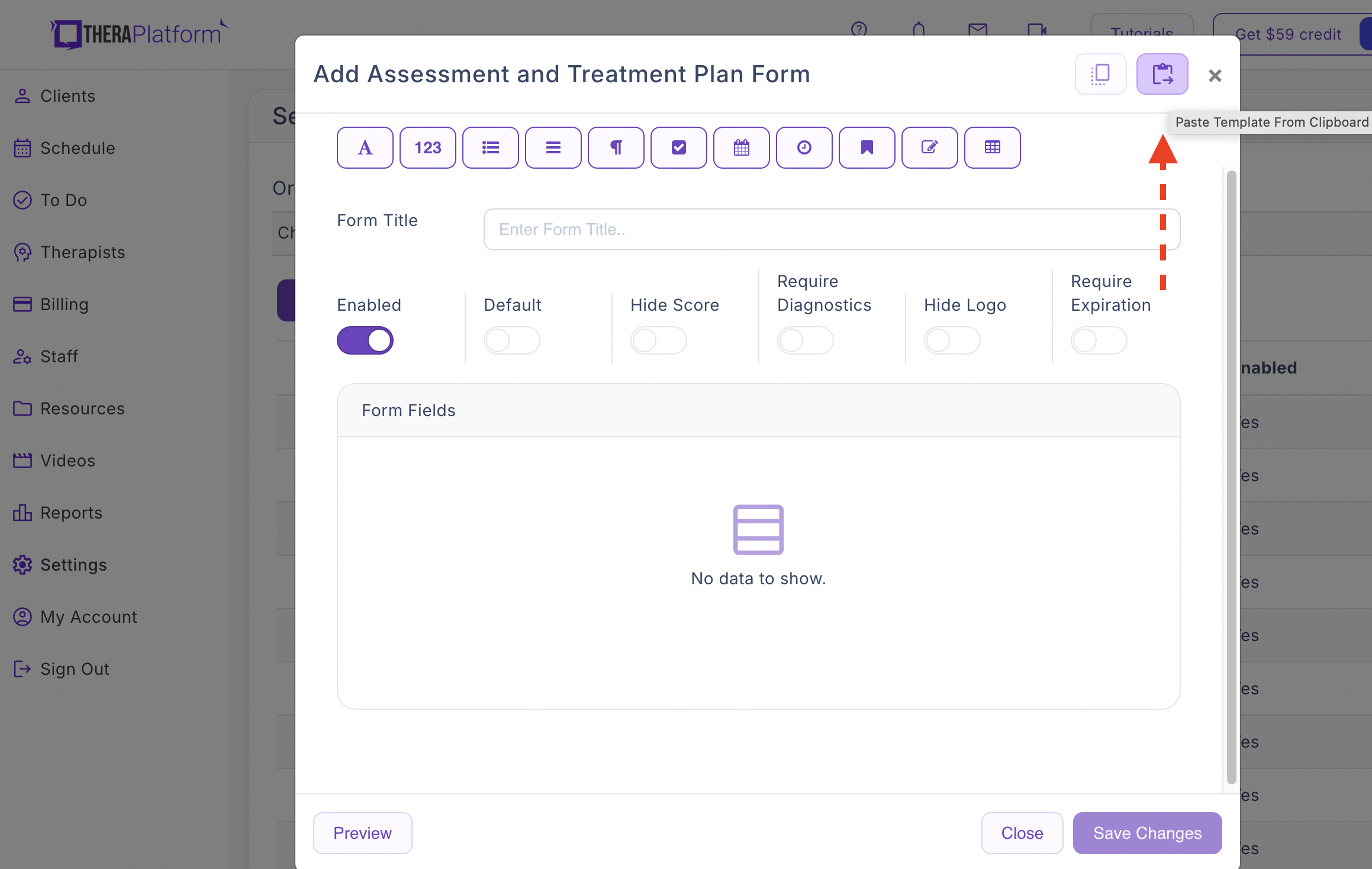1372x869 pixels.
Task: Add a checkbox field
Action: click(678, 147)
